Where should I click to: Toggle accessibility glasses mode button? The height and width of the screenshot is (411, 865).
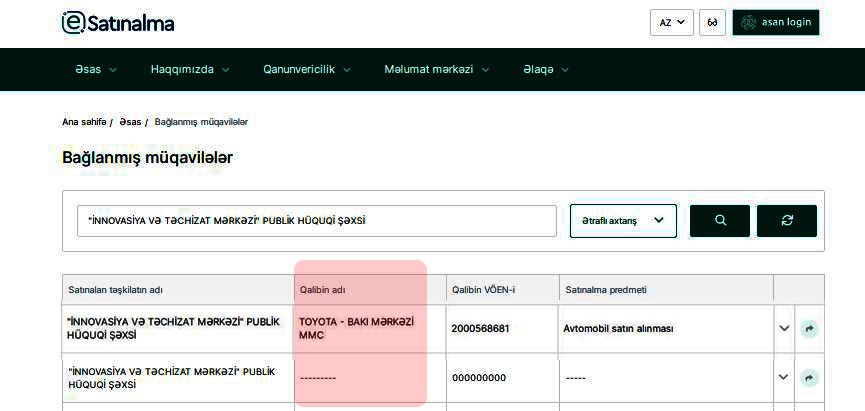click(712, 23)
